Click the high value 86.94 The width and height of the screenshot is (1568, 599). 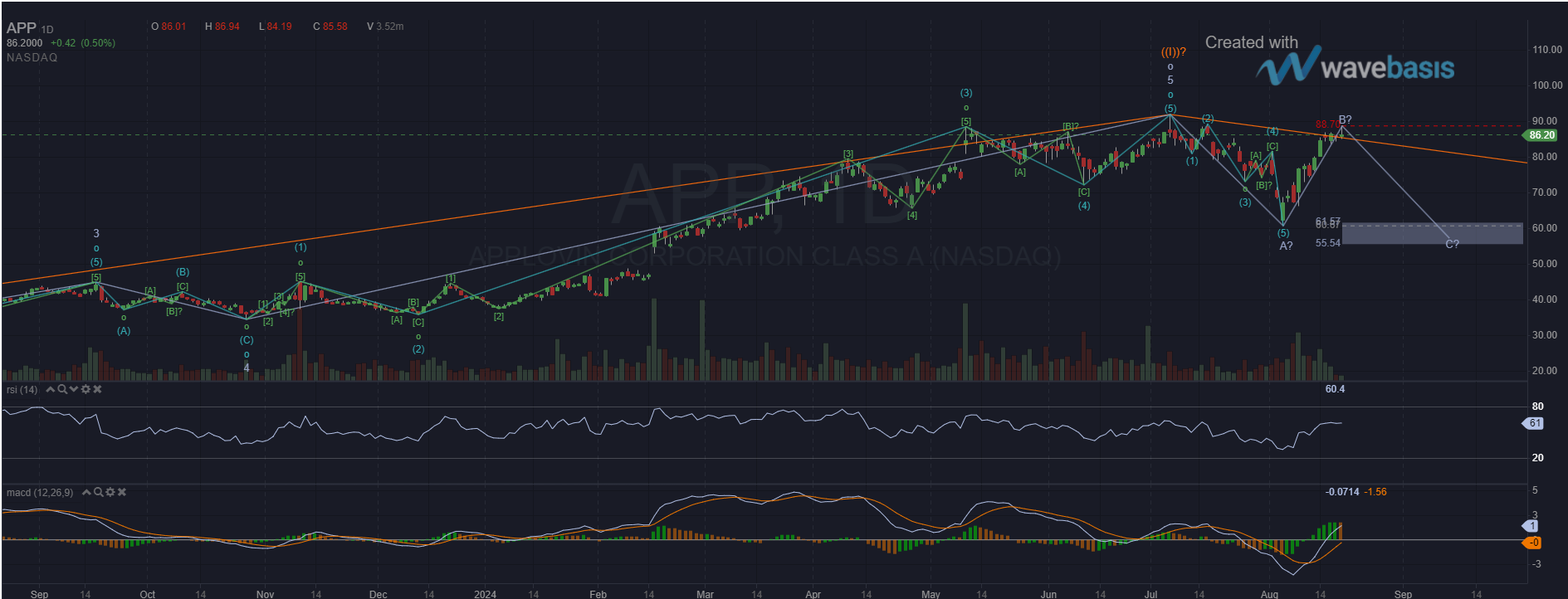point(227,27)
